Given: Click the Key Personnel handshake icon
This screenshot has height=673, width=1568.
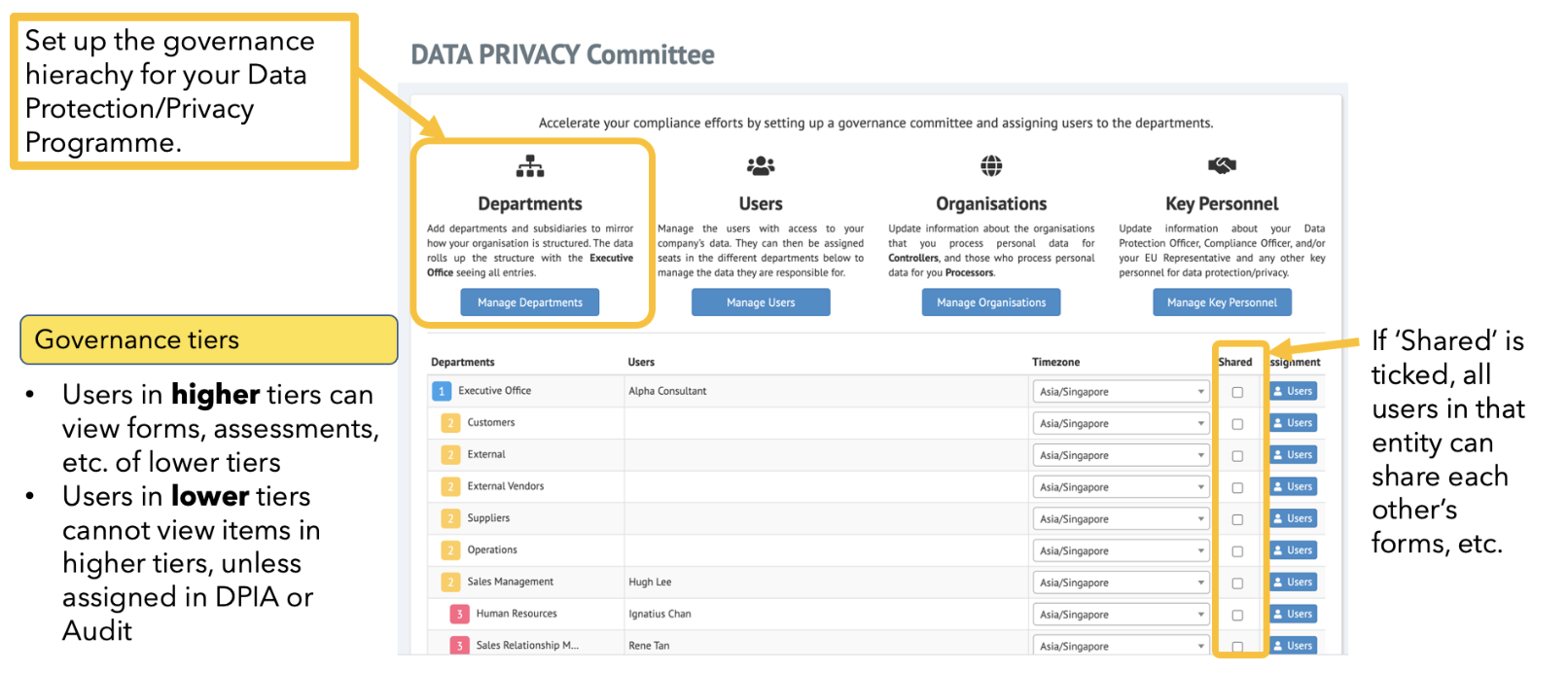Looking at the screenshot, I should click(x=1222, y=166).
